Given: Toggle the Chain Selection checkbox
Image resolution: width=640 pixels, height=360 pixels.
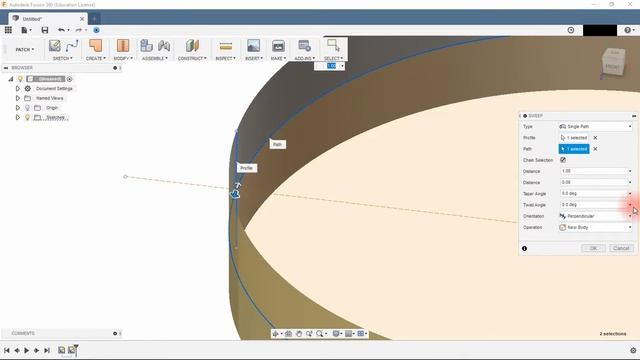Looking at the screenshot, I should pos(563,160).
